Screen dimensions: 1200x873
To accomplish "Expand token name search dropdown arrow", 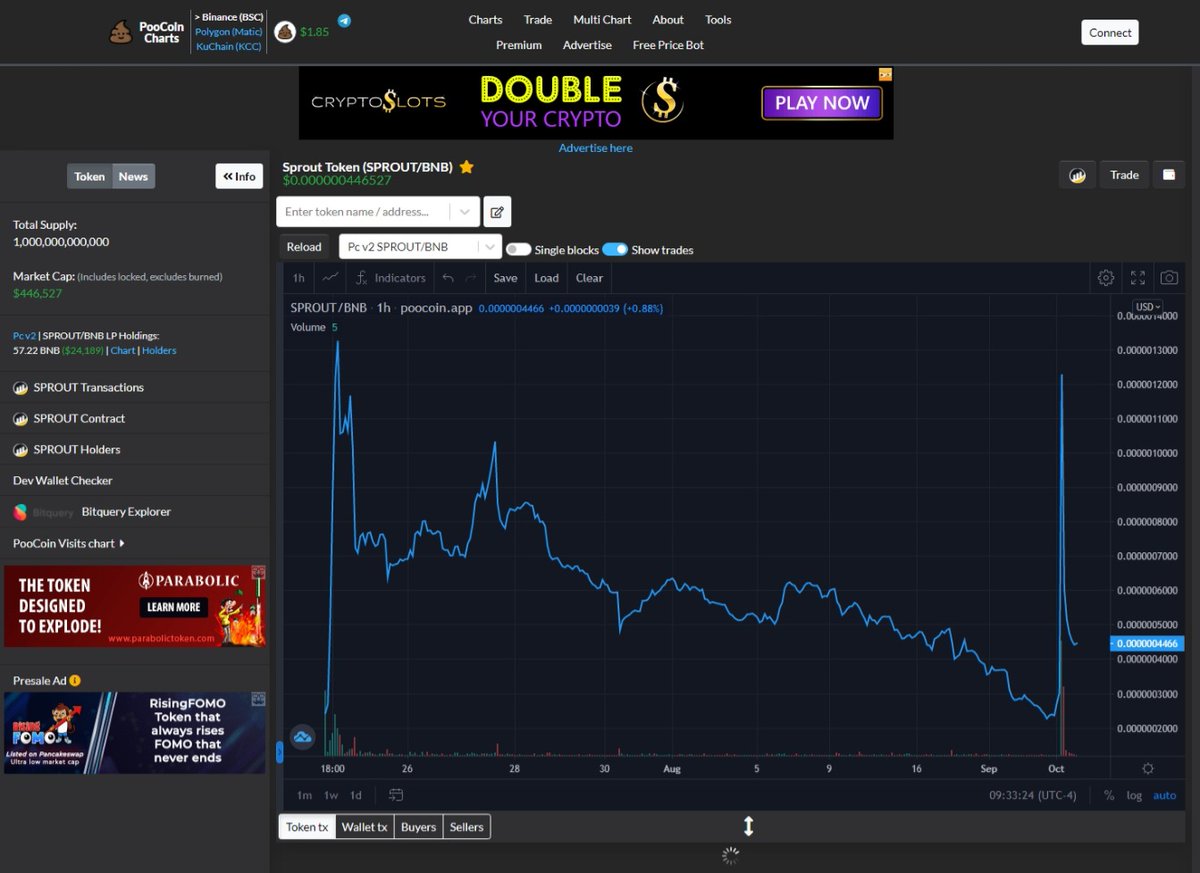I will pyautogui.click(x=464, y=212).
